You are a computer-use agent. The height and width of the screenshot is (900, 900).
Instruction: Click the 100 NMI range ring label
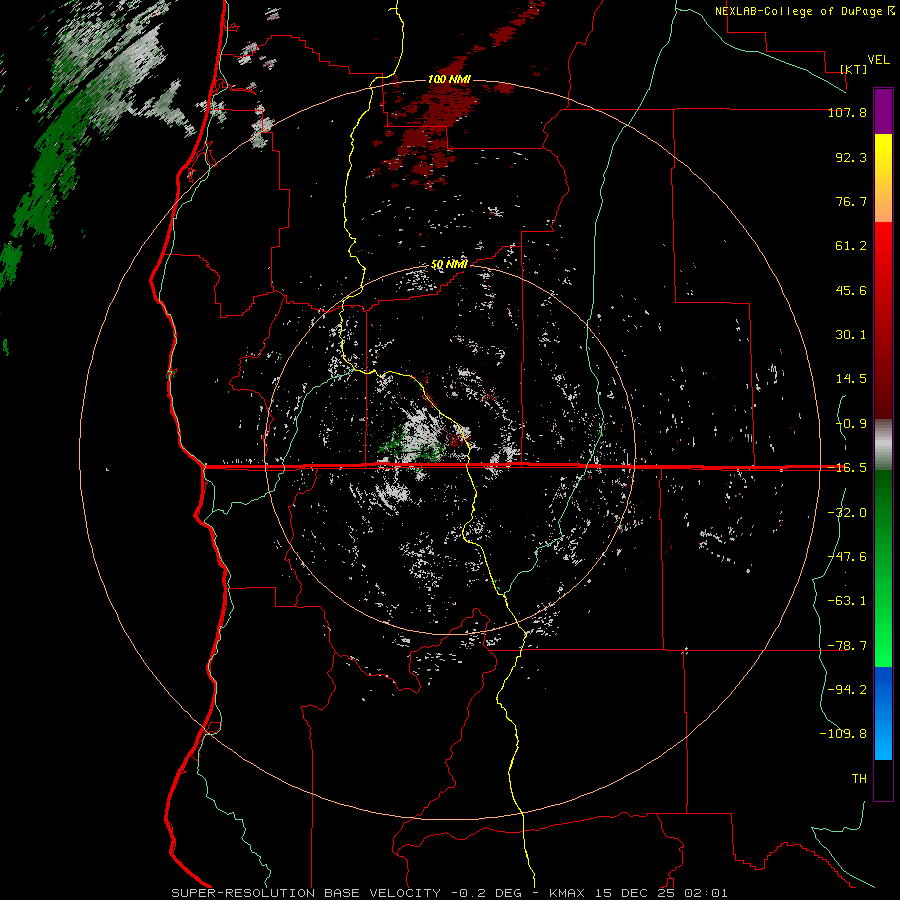pos(449,79)
